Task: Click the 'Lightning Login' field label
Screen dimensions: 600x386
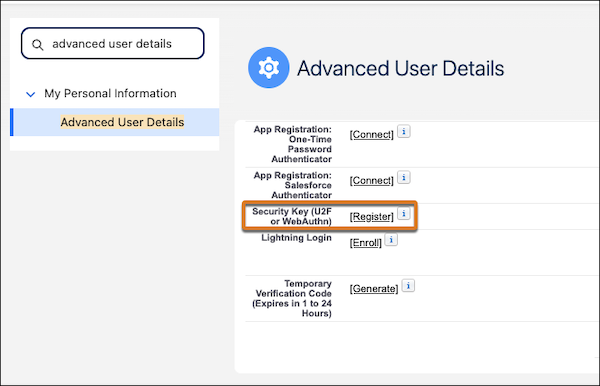Action: click(x=296, y=238)
